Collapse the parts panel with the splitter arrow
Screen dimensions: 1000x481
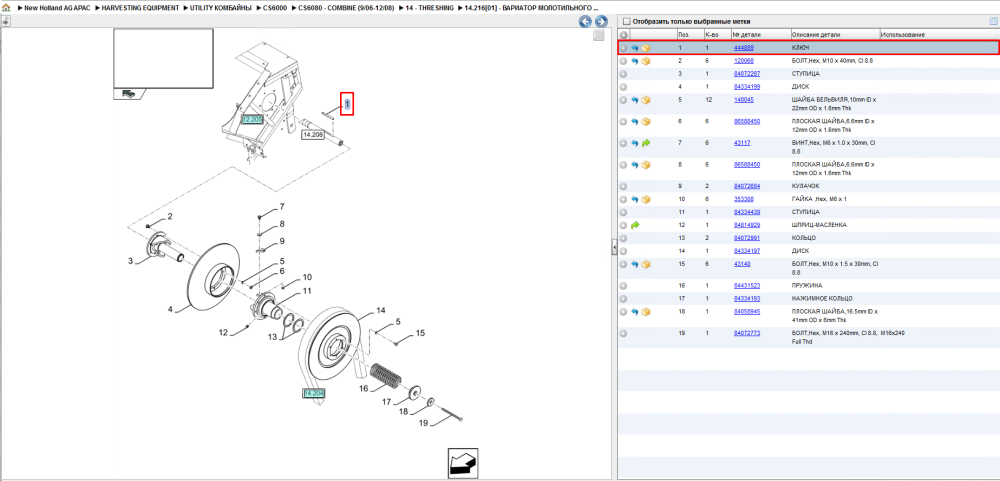tap(614, 246)
